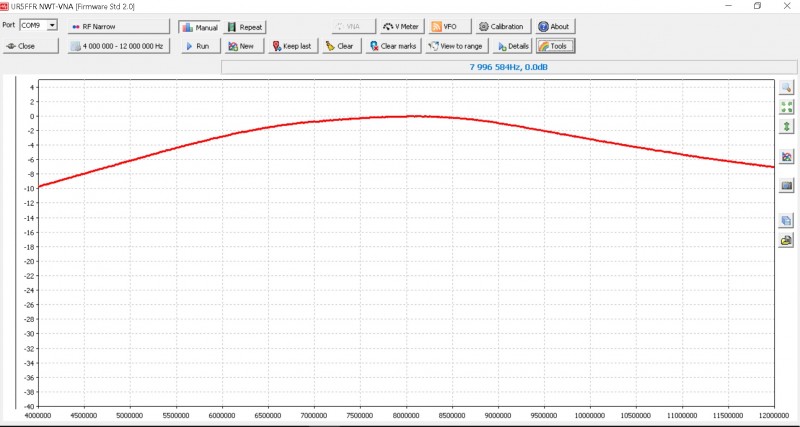Click the Clear marks button
The height and width of the screenshot is (427, 800).
tap(393, 46)
